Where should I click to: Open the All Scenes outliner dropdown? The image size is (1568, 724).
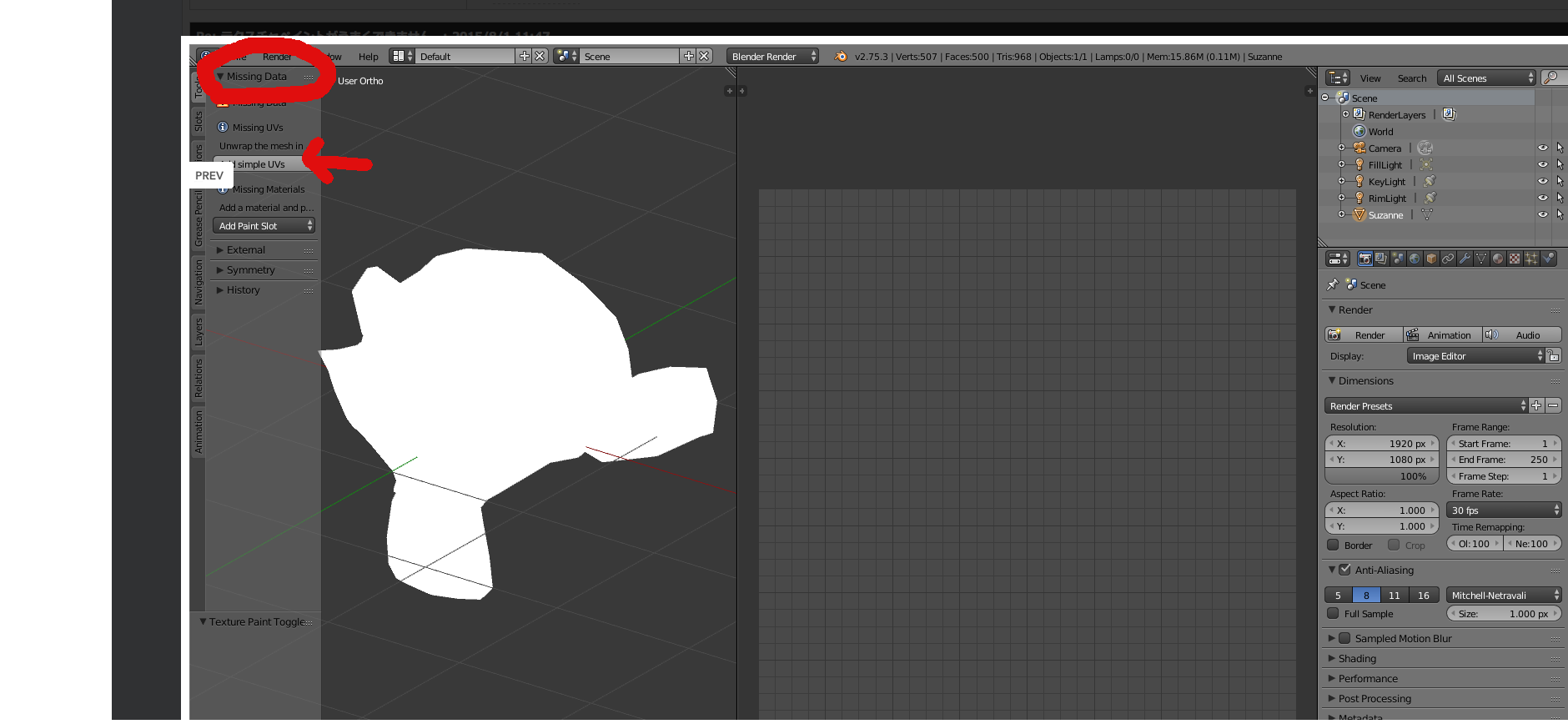click(x=1486, y=78)
